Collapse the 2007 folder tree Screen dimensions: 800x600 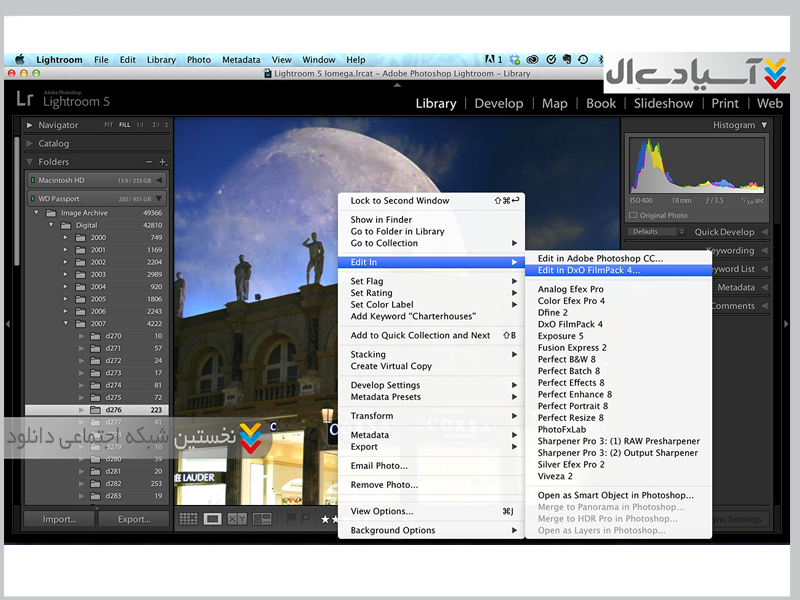coord(65,323)
